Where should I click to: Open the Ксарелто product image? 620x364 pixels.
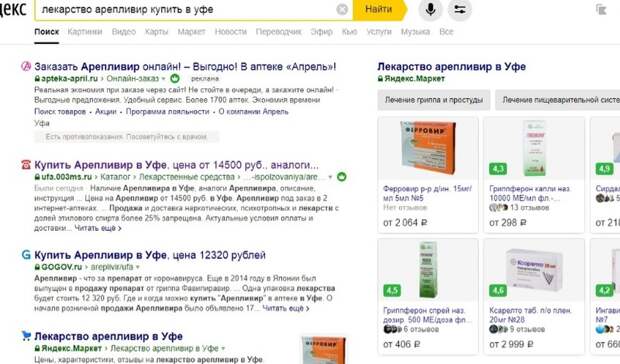coord(534,270)
